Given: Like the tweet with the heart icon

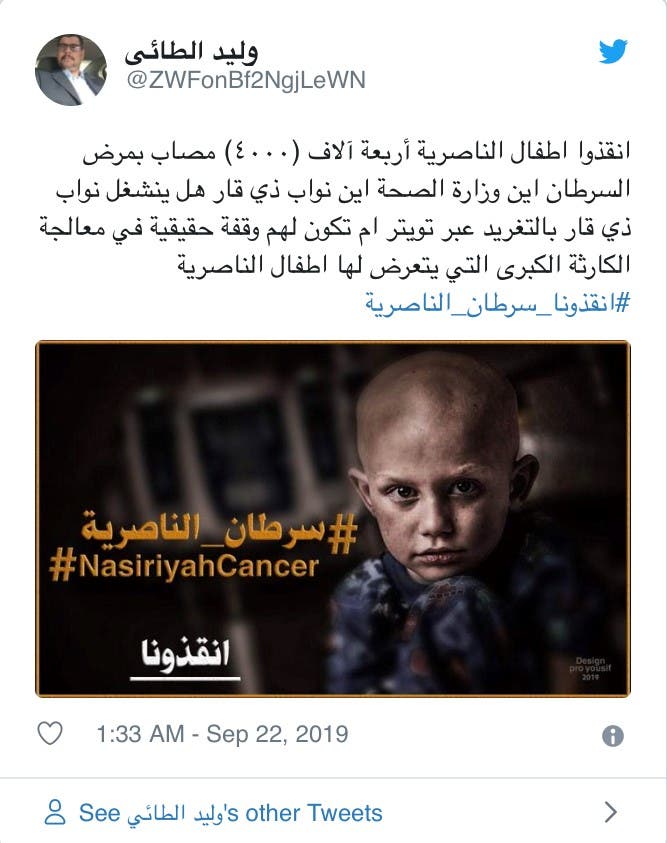Looking at the screenshot, I should 50,733.
